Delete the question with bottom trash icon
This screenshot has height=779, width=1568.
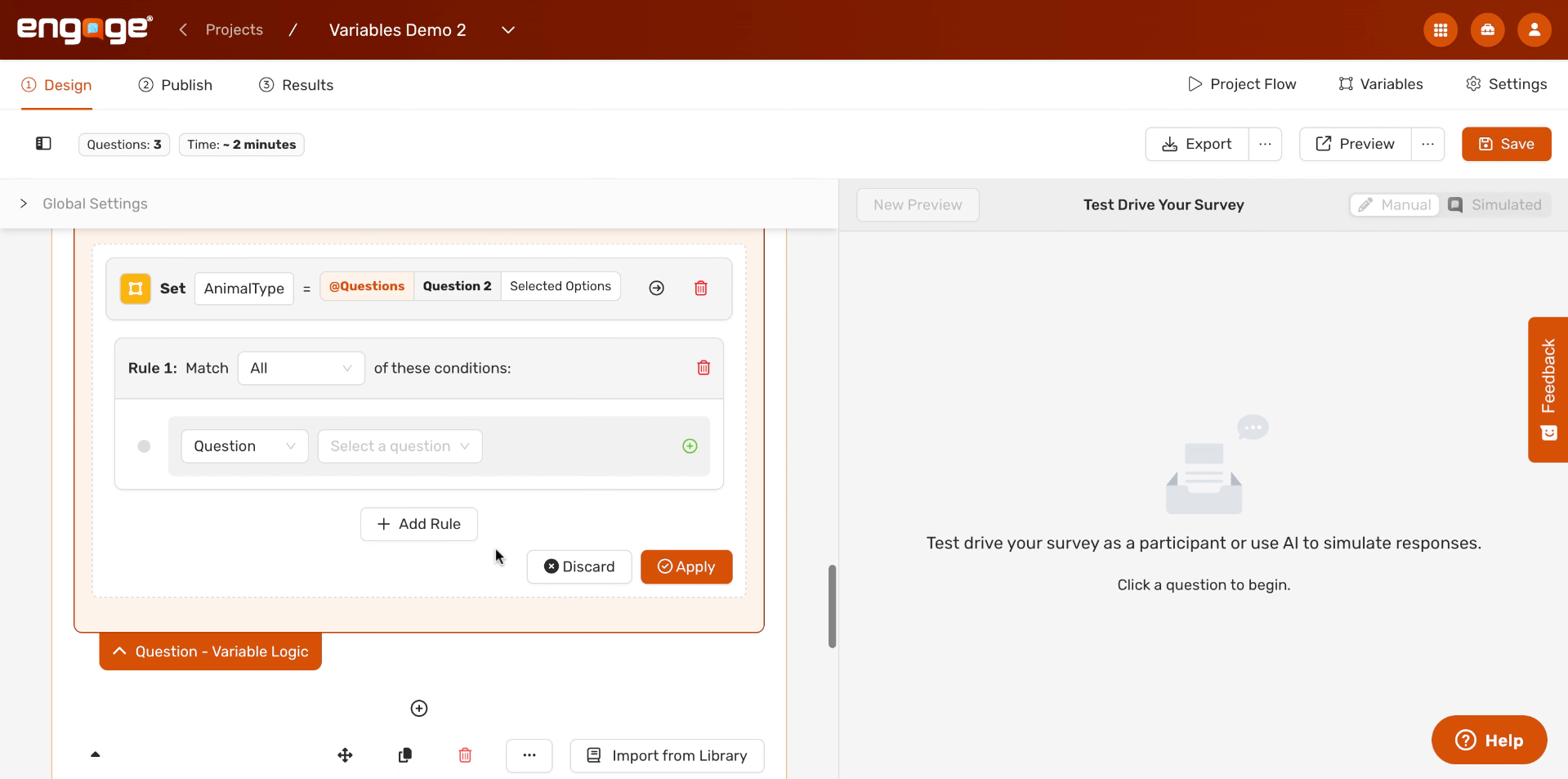click(465, 755)
